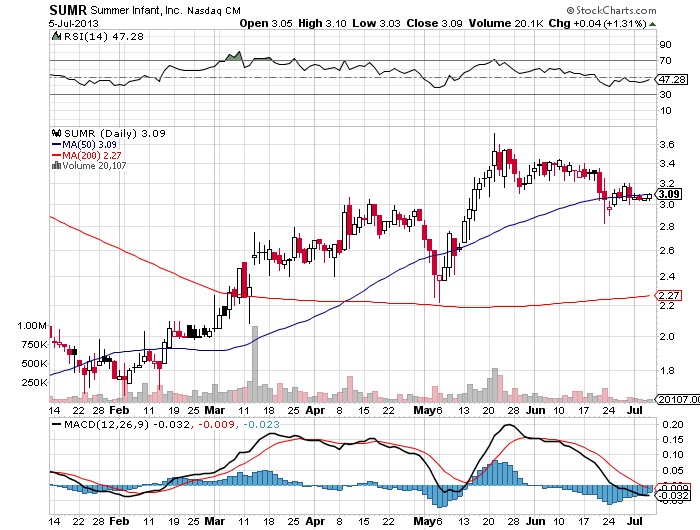Click the MACD(12,26,9) -0.032 legend text
Screen dimensions: 700x530
(127, 424)
